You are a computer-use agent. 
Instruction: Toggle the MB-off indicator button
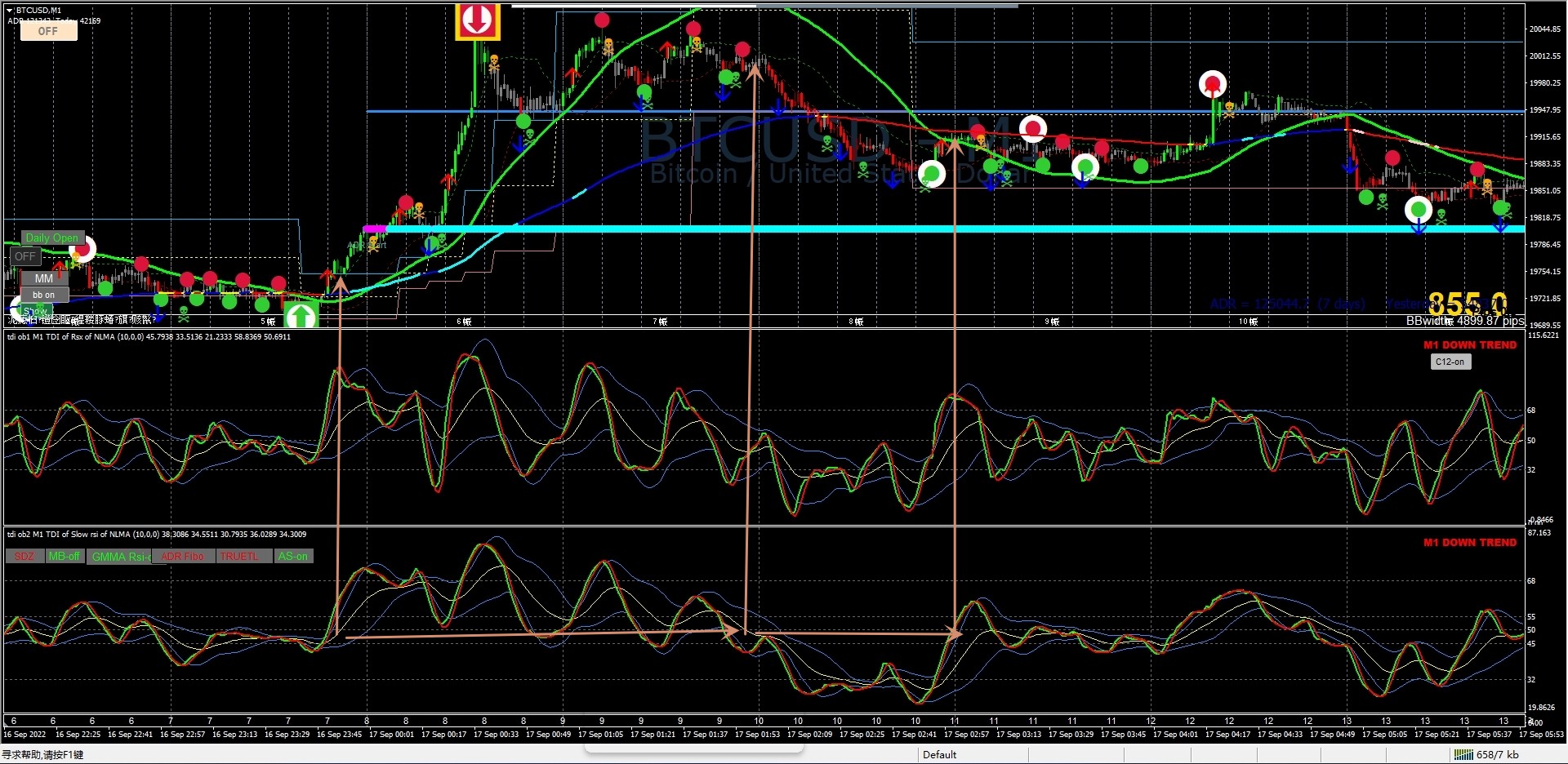pyautogui.click(x=64, y=557)
